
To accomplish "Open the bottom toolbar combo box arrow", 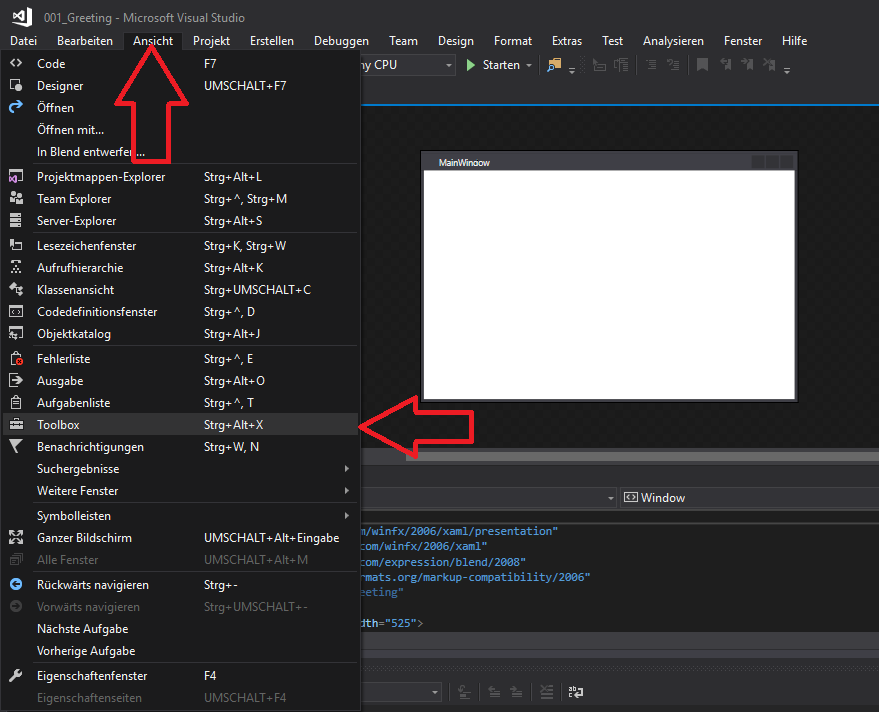I will click(x=435, y=692).
